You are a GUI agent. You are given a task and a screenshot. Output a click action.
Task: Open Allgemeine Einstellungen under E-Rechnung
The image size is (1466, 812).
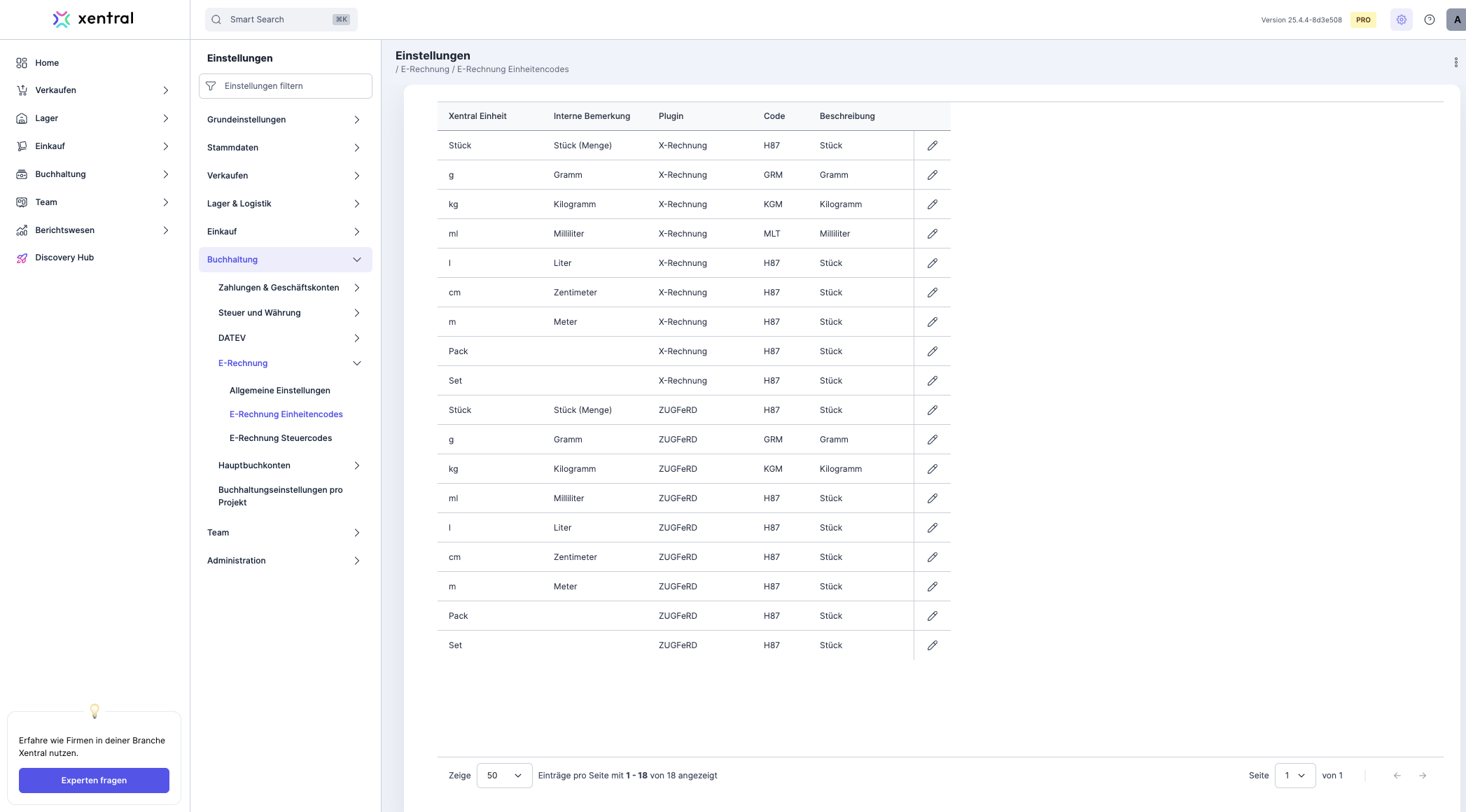[x=279, y=391]
